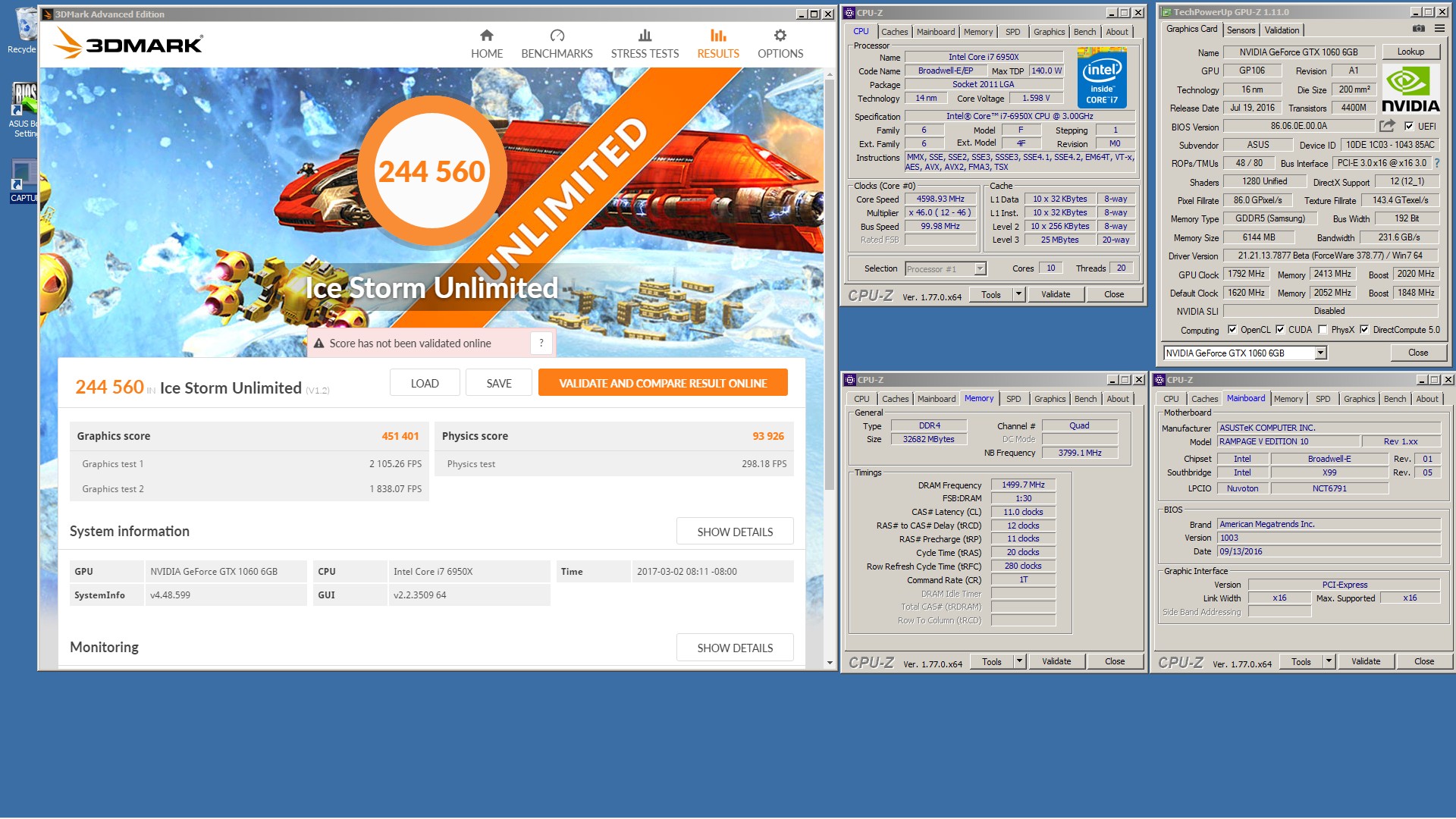Switch to Validation tab in GPU-Z
The height and width of the screenshot is (819, 1456).
(x=1282, y=30)
